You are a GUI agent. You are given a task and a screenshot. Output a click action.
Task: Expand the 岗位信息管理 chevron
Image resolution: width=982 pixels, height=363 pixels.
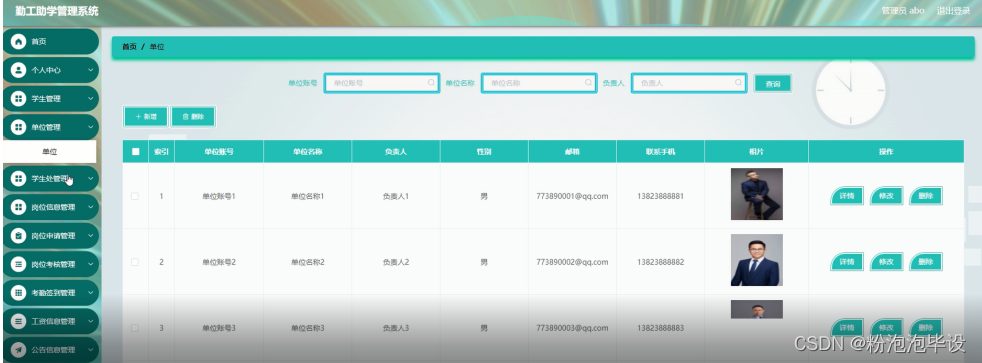[90, 207]
